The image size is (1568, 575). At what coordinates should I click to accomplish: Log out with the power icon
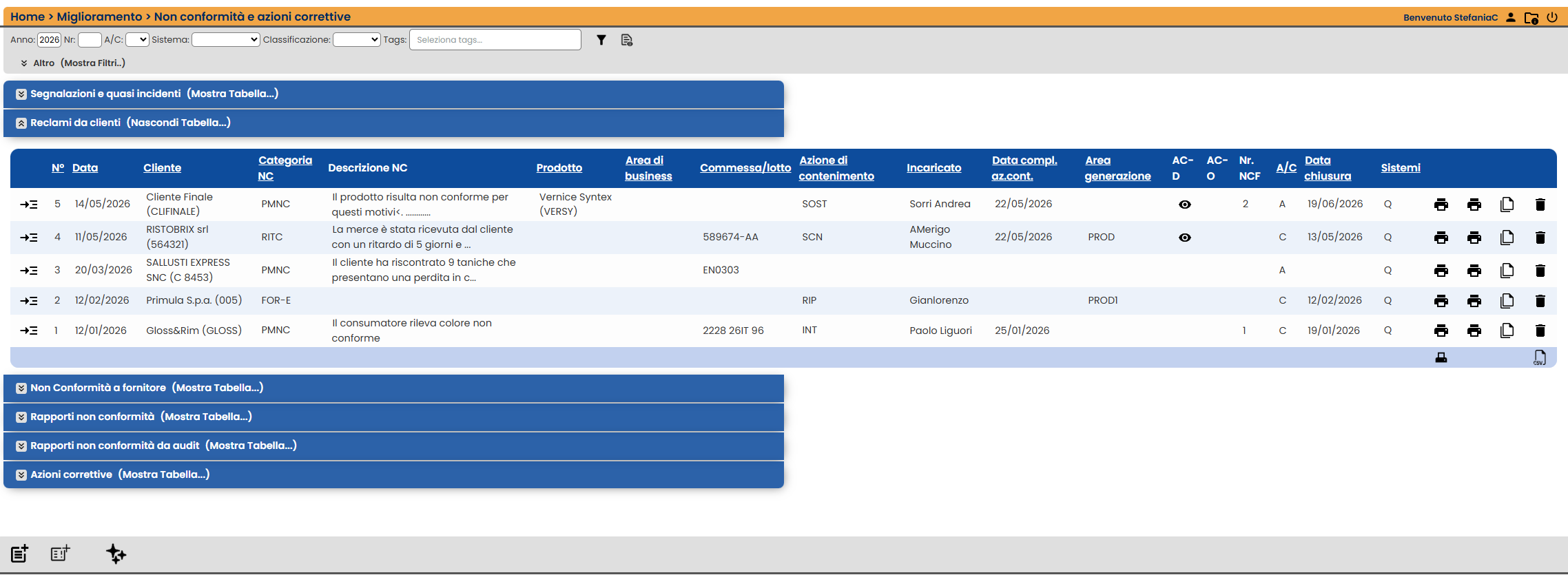pyautogui.click(x=1552, y=17)
